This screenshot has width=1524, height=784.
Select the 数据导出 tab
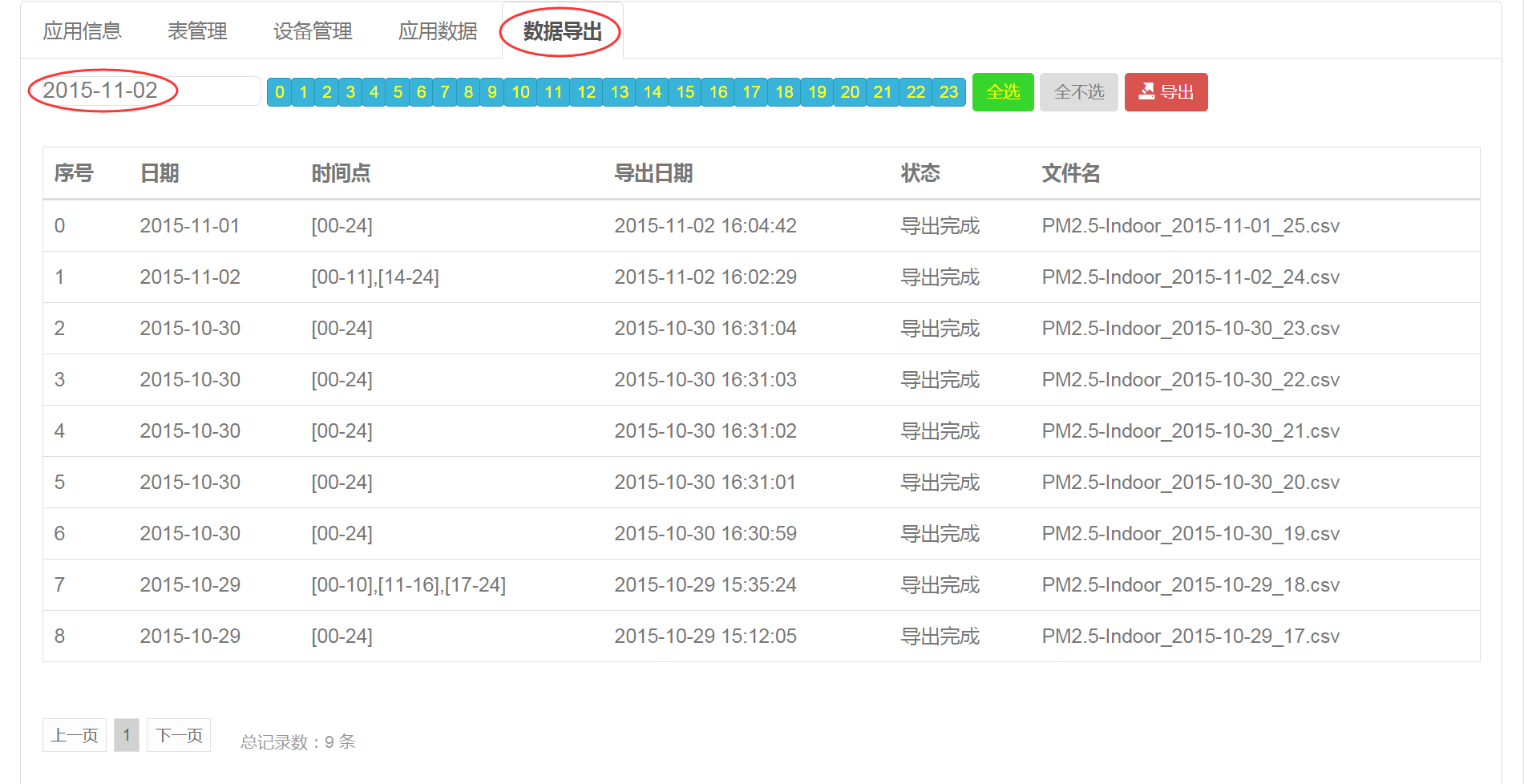point(562,31)
